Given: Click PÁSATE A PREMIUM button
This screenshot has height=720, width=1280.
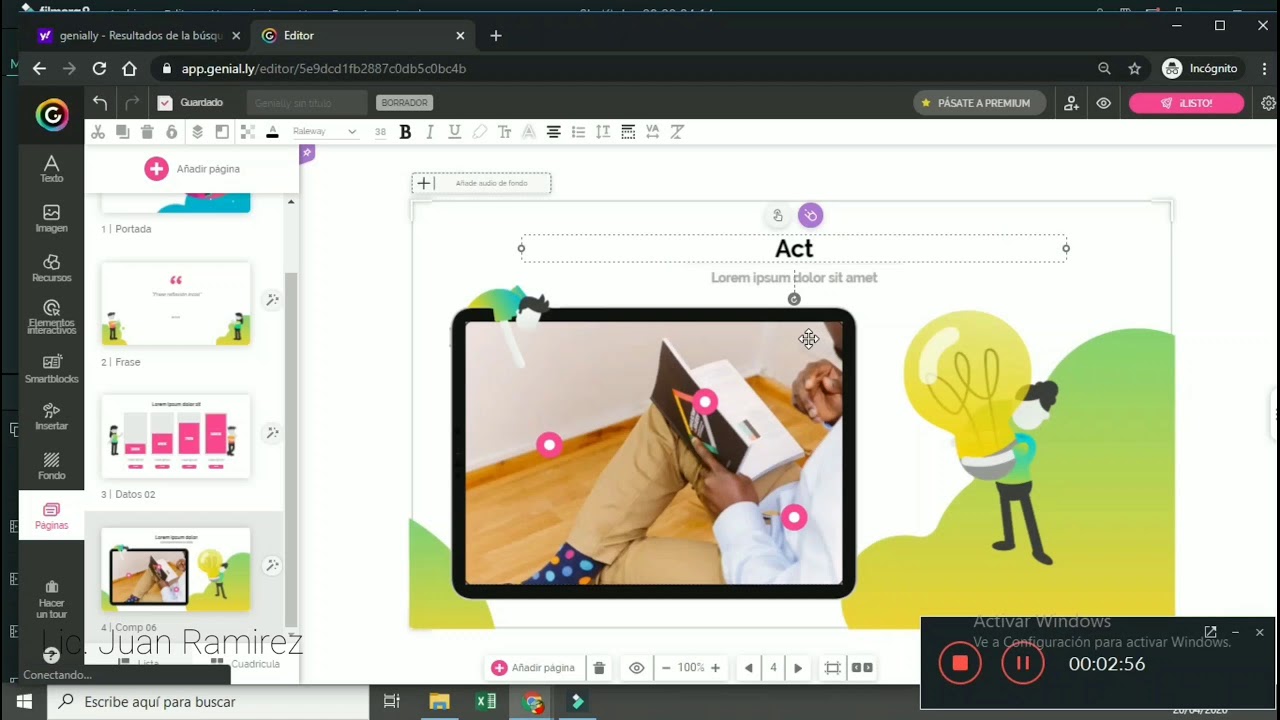Looking at the screenshot, I should click(x=979, y=103).
